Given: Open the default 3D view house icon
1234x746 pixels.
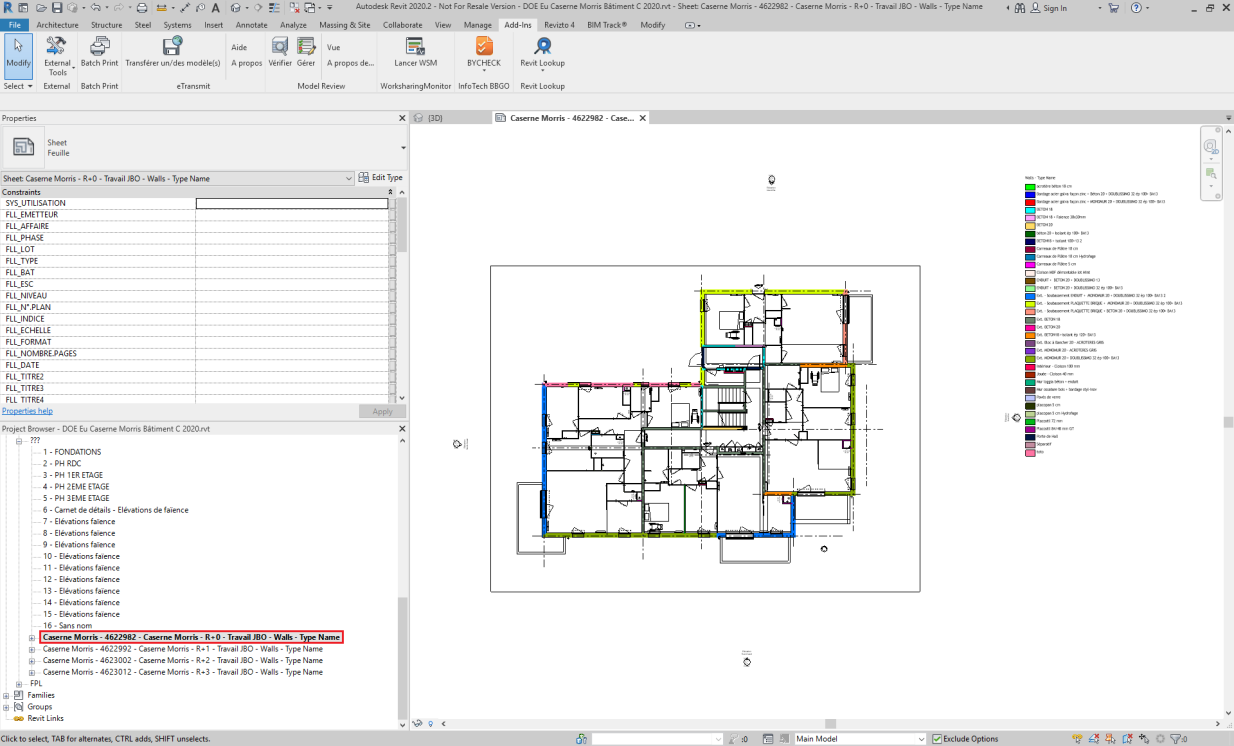Looking at the screenshot, I should 234,7.
